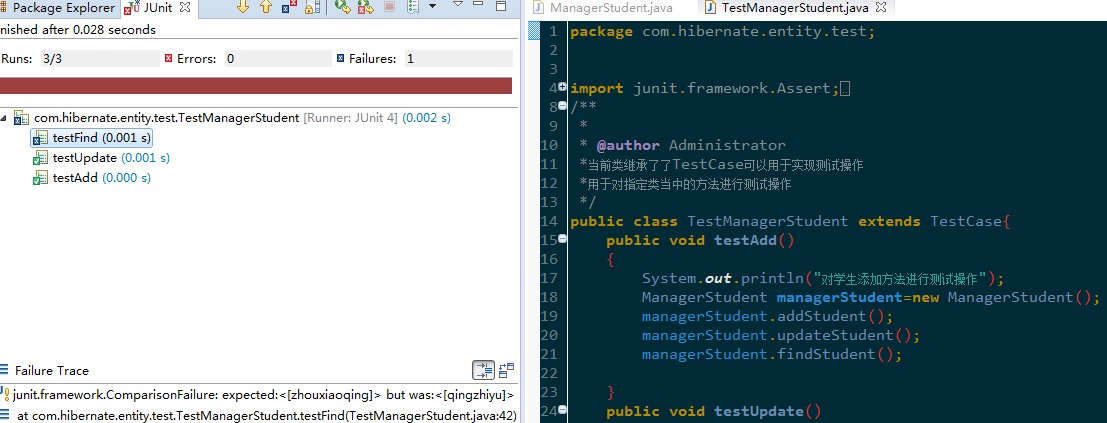Click System.out.println statement

[822, 278]
